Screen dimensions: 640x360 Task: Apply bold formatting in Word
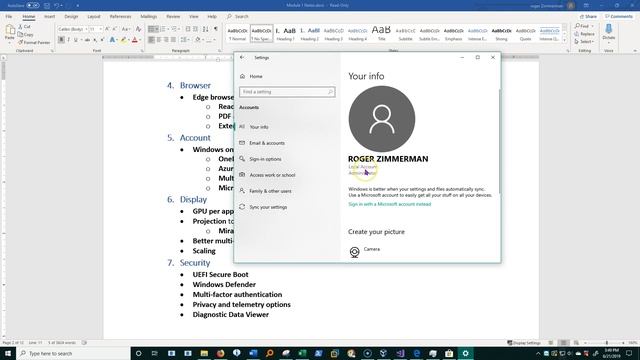pyautogui.click(x=61, y=40)
